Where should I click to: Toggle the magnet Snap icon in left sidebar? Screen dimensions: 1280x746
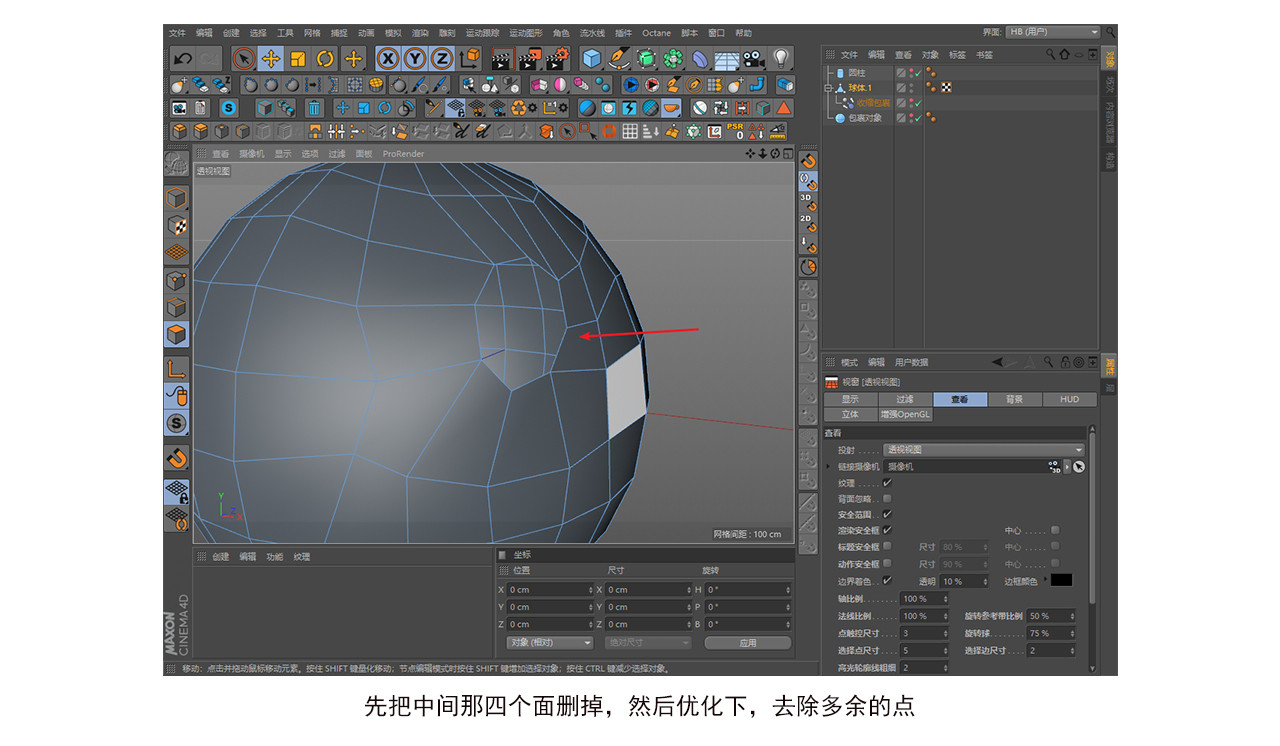pos(177,458)
